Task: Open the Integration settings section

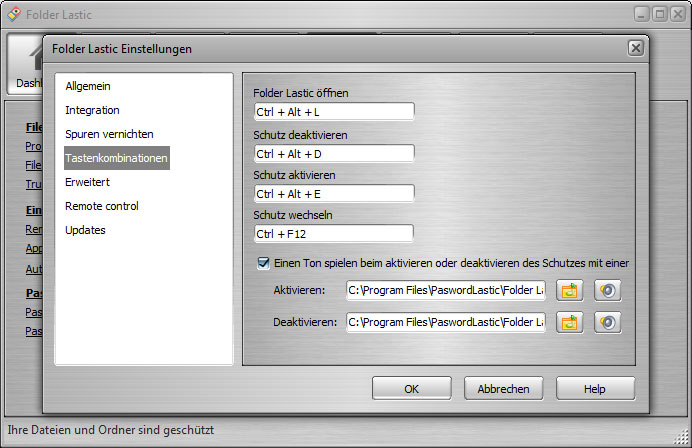Action: click(92, 110)
